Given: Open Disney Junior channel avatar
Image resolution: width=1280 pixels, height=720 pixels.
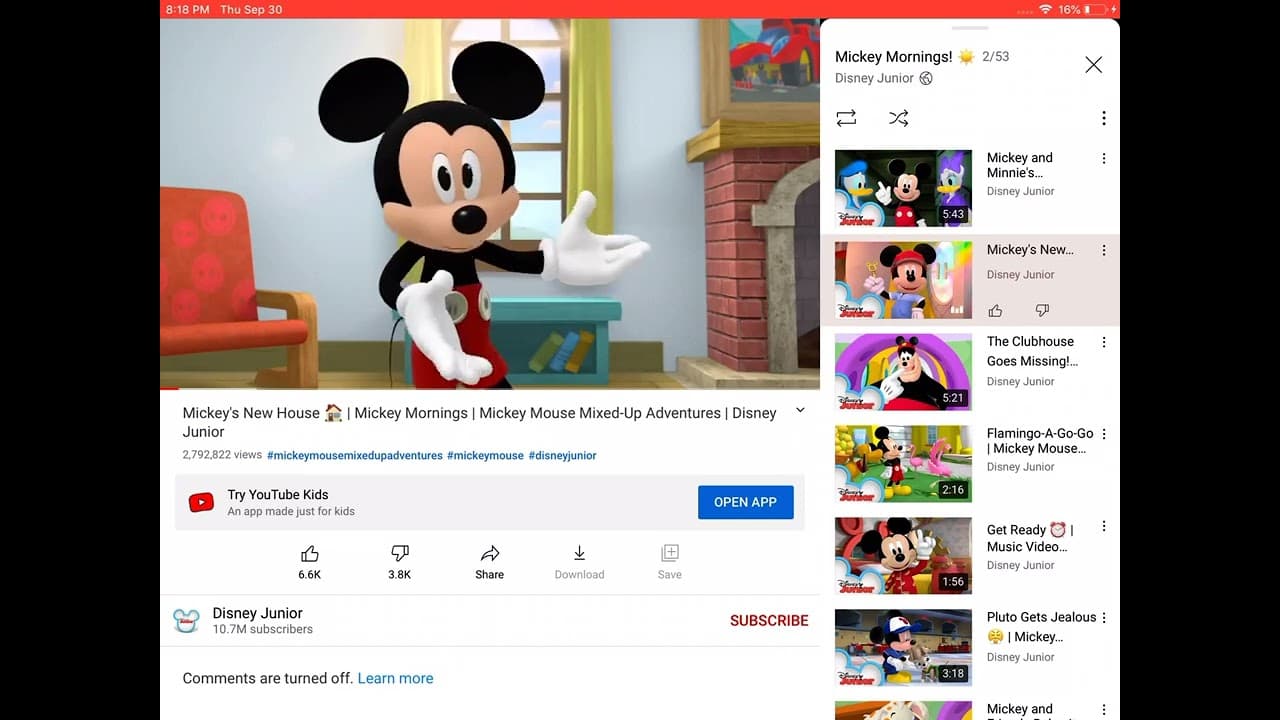Looking at the screenshot, I should (x=186, y=620).
